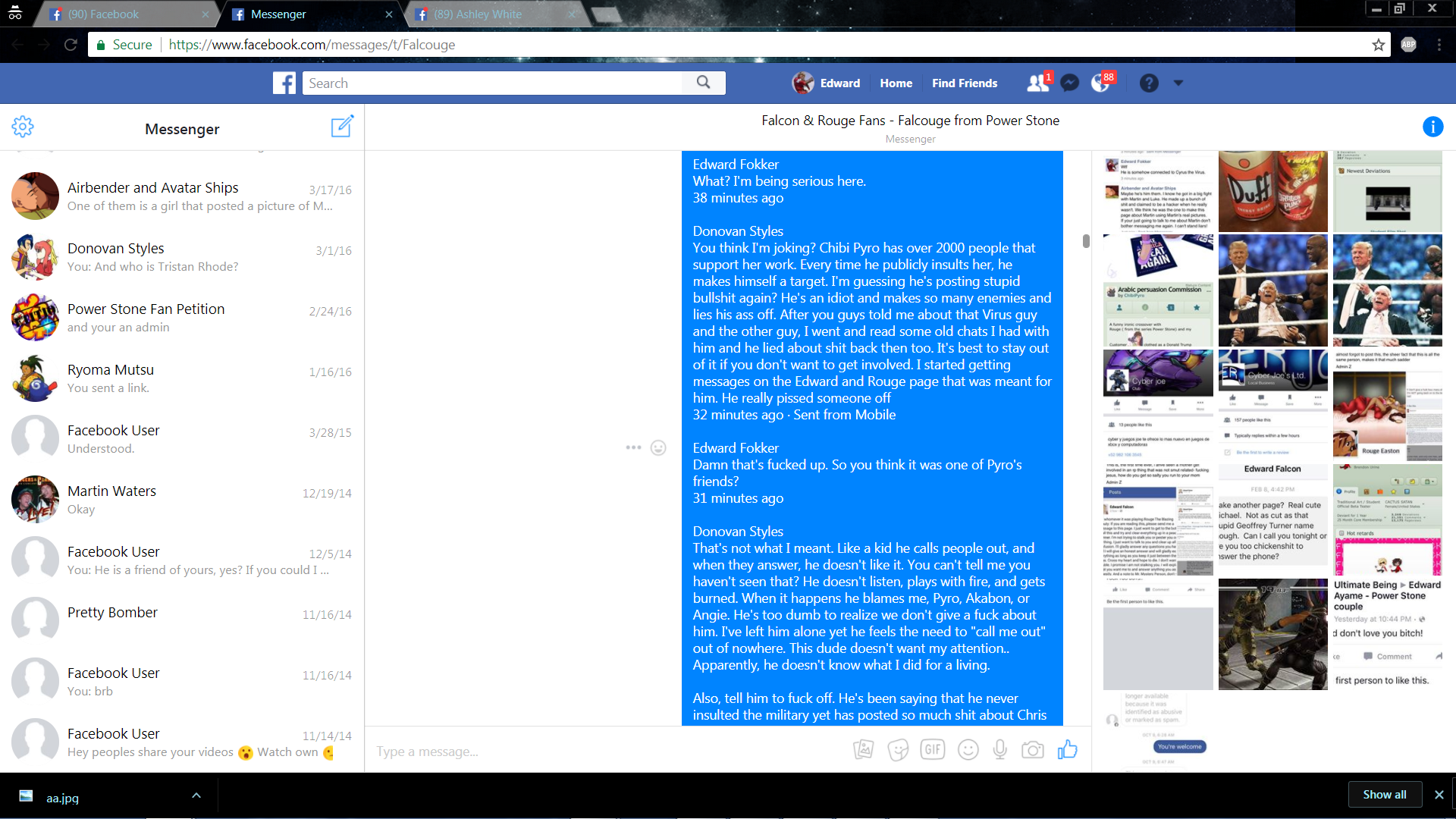The height and width of the screenshot is (819, 1456).
Task: Open Facebook User conversation saying Understood
Action: [x=182, y=438]
